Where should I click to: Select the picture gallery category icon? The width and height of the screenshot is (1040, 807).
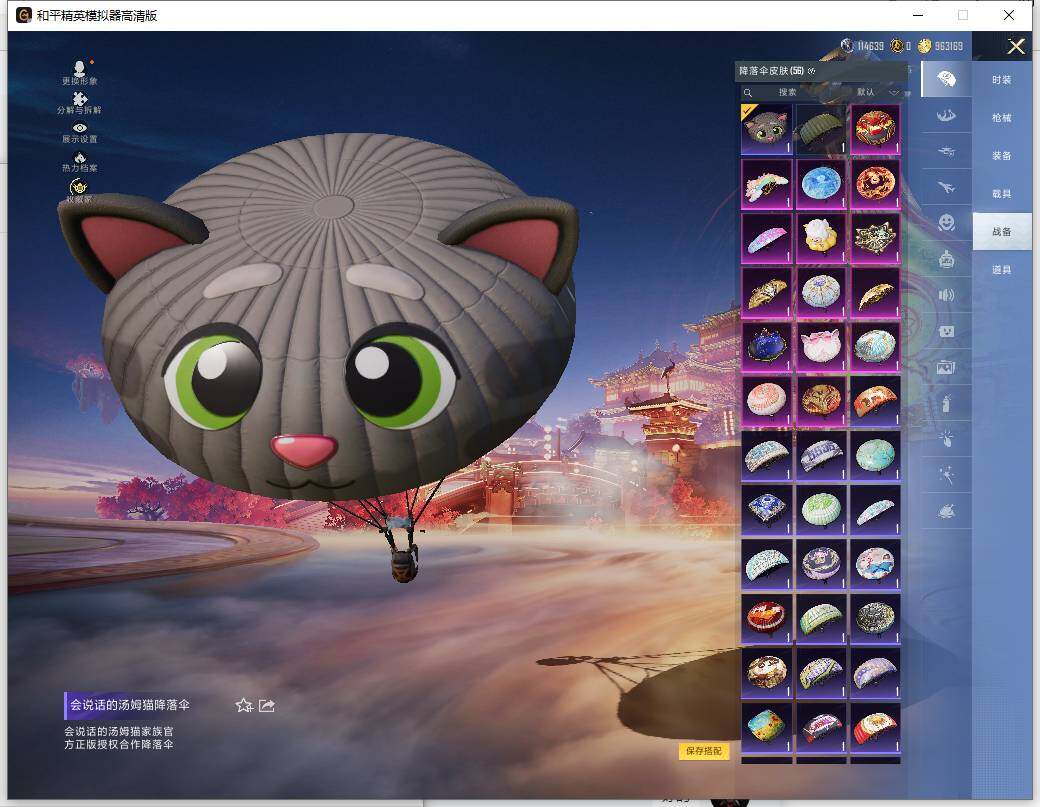click(946, 367)
